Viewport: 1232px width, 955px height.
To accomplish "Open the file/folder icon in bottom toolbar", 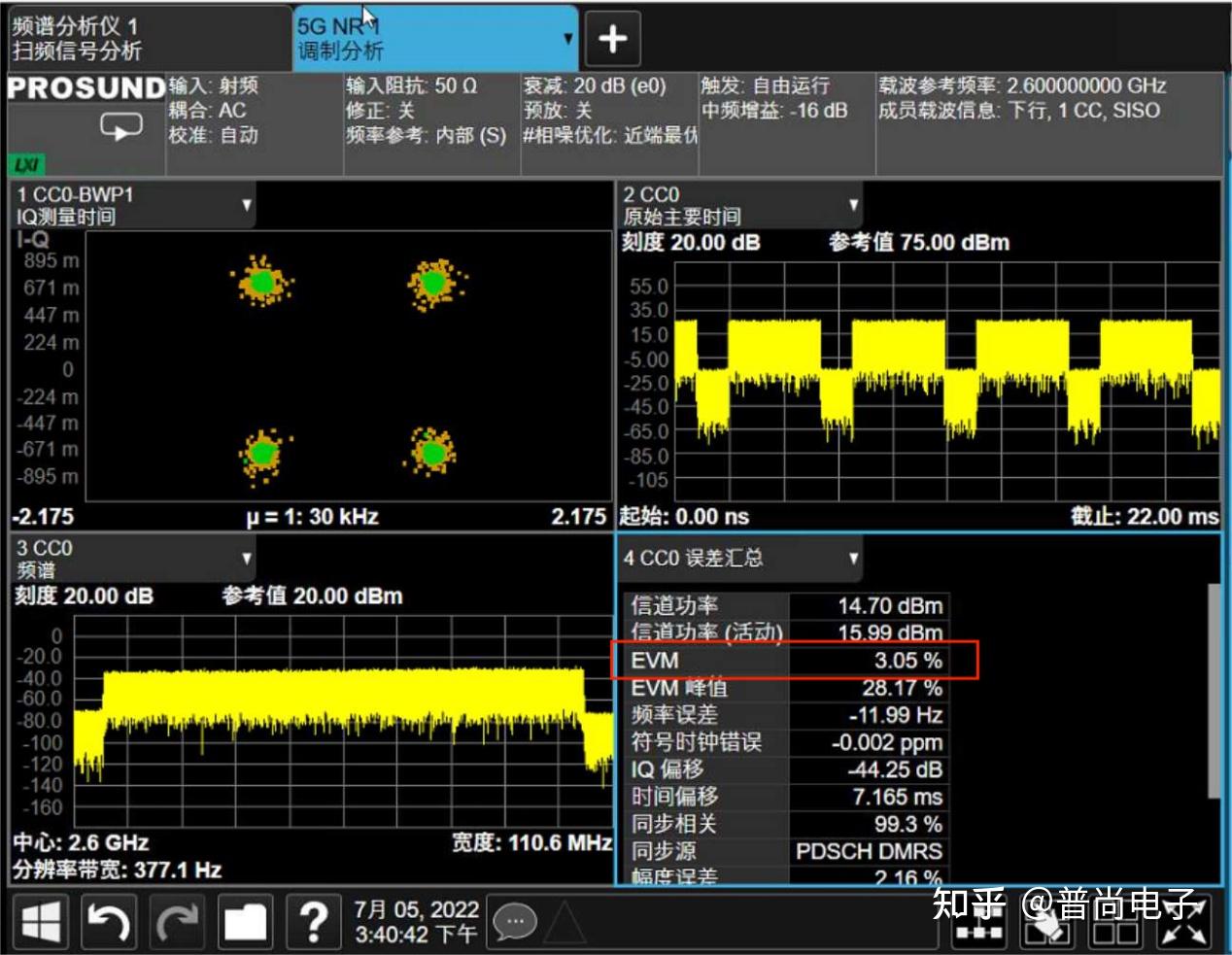I will (246, 920).
